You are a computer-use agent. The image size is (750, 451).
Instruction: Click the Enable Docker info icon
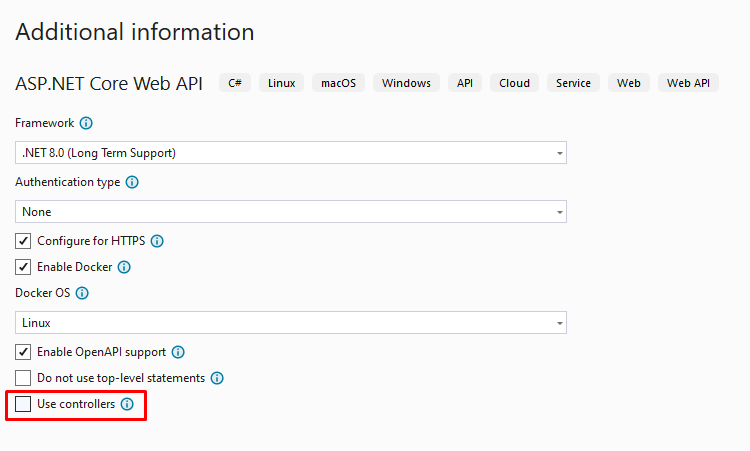124,267
